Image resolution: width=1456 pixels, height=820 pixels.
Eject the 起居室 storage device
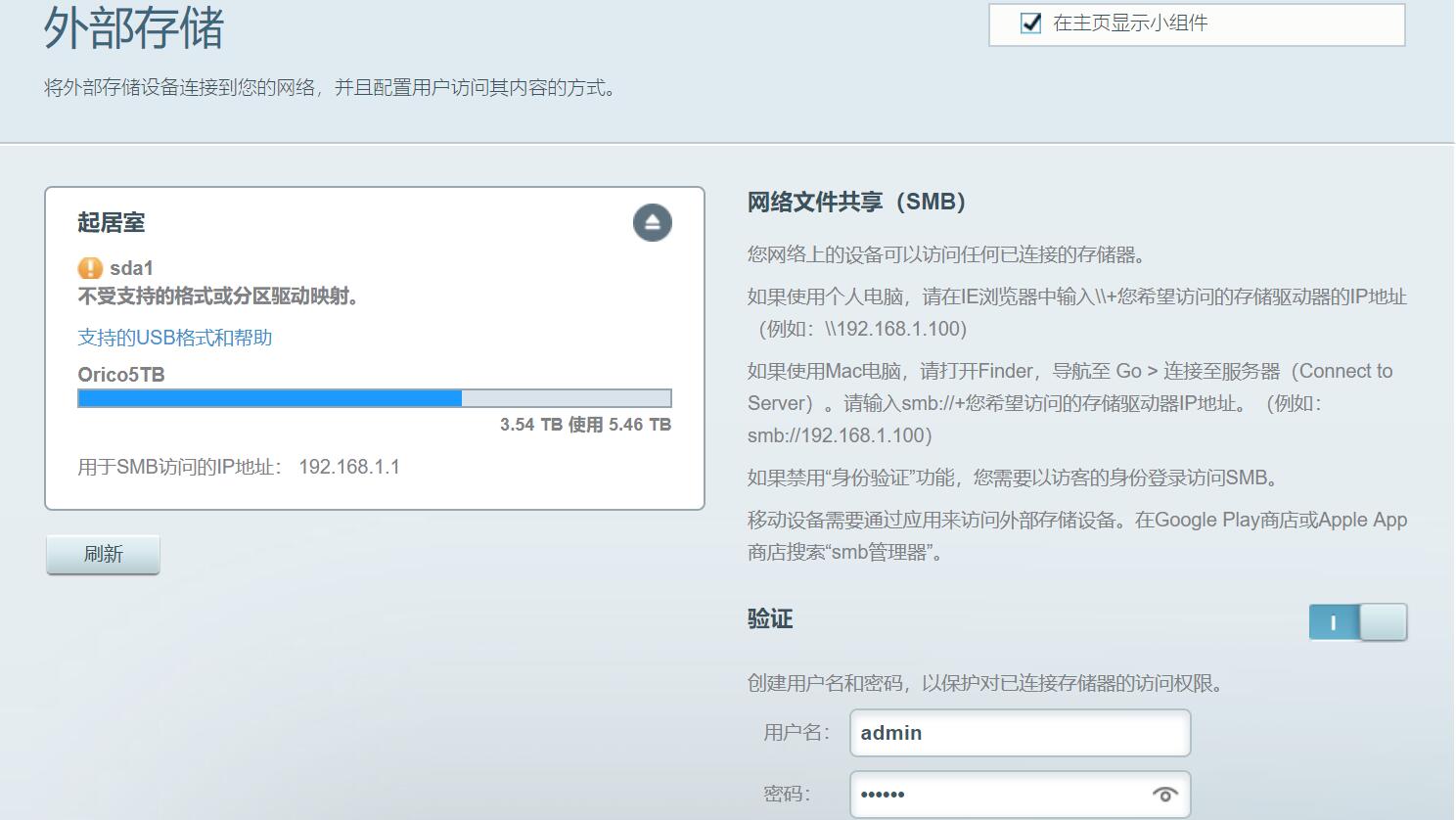[x=652, y=223]
